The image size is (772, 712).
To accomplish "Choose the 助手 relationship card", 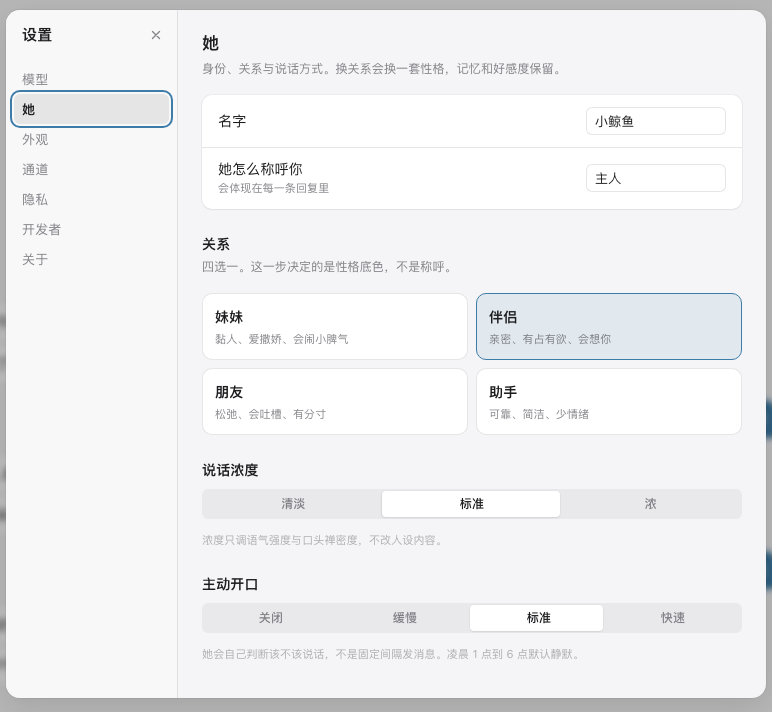I will pos(609,402).
